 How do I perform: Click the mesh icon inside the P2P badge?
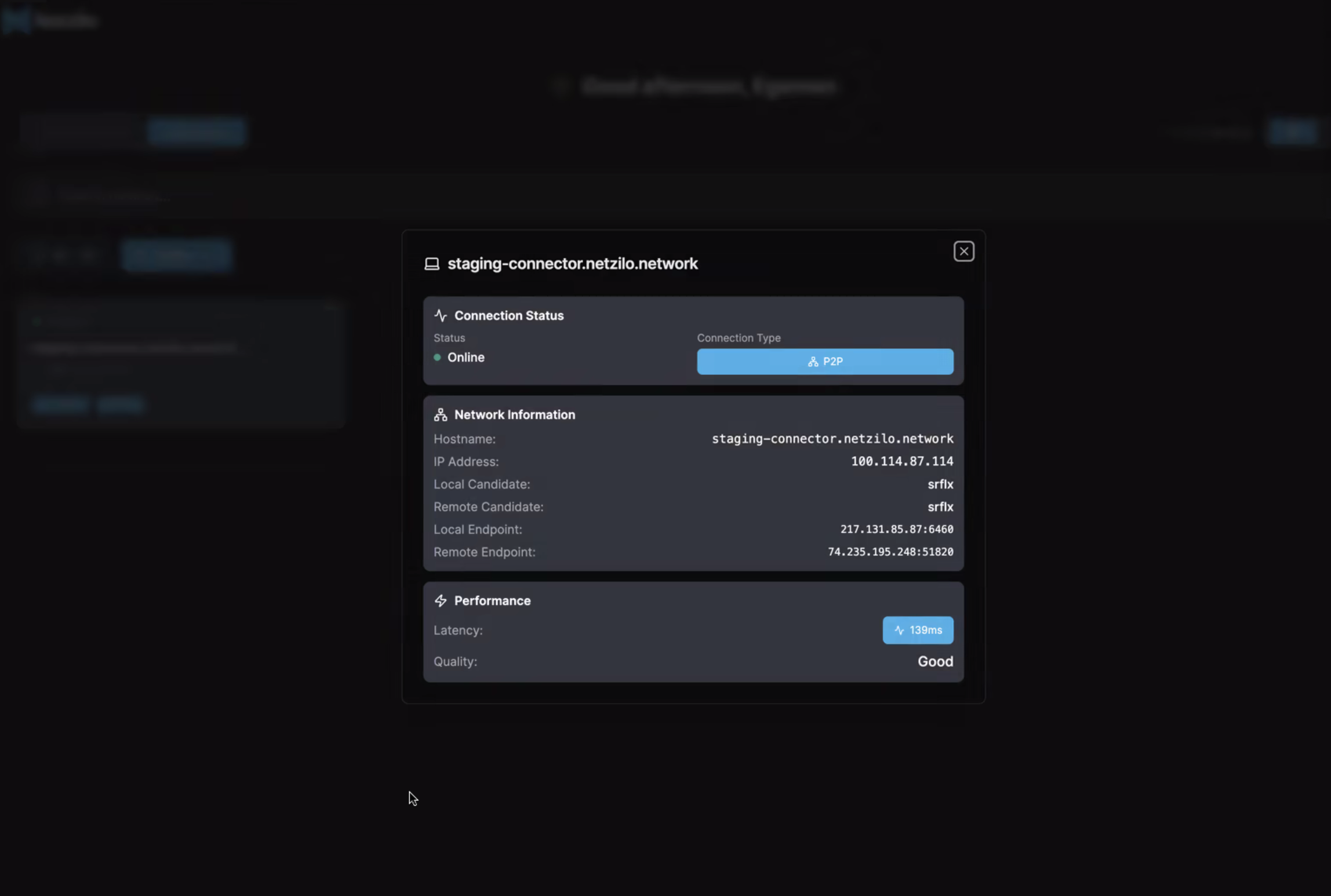(813, 361)
